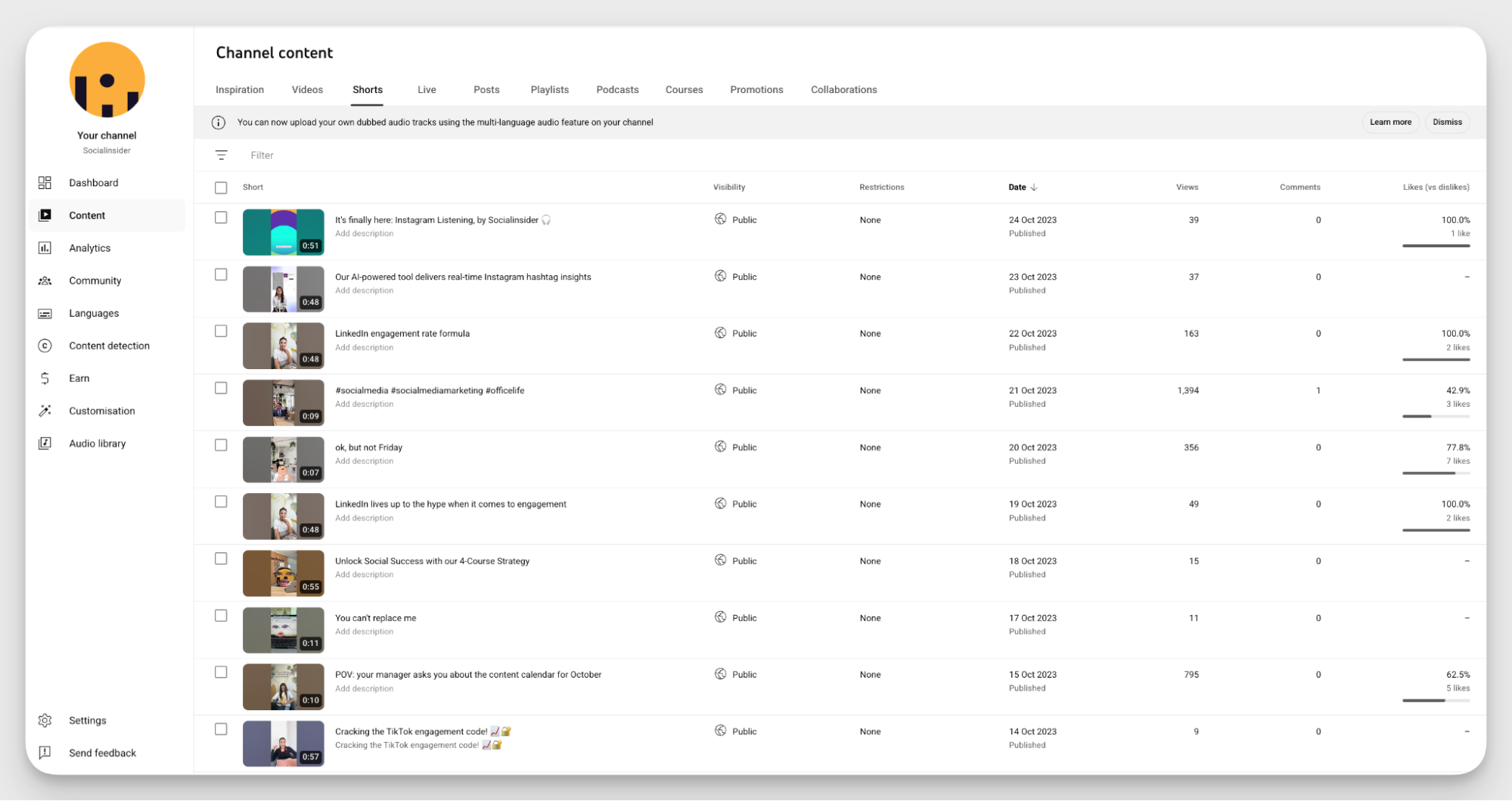Open the Playlists tab
Image resolution: width=1512 pixels, height=801 pixels.
[549, 89]
